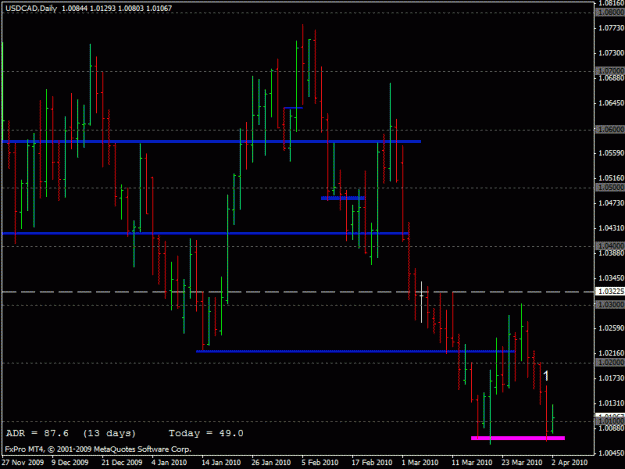Select the long blue line near 1.04200
The height and width of the screenshot is (469, 625).
point(206,234)
